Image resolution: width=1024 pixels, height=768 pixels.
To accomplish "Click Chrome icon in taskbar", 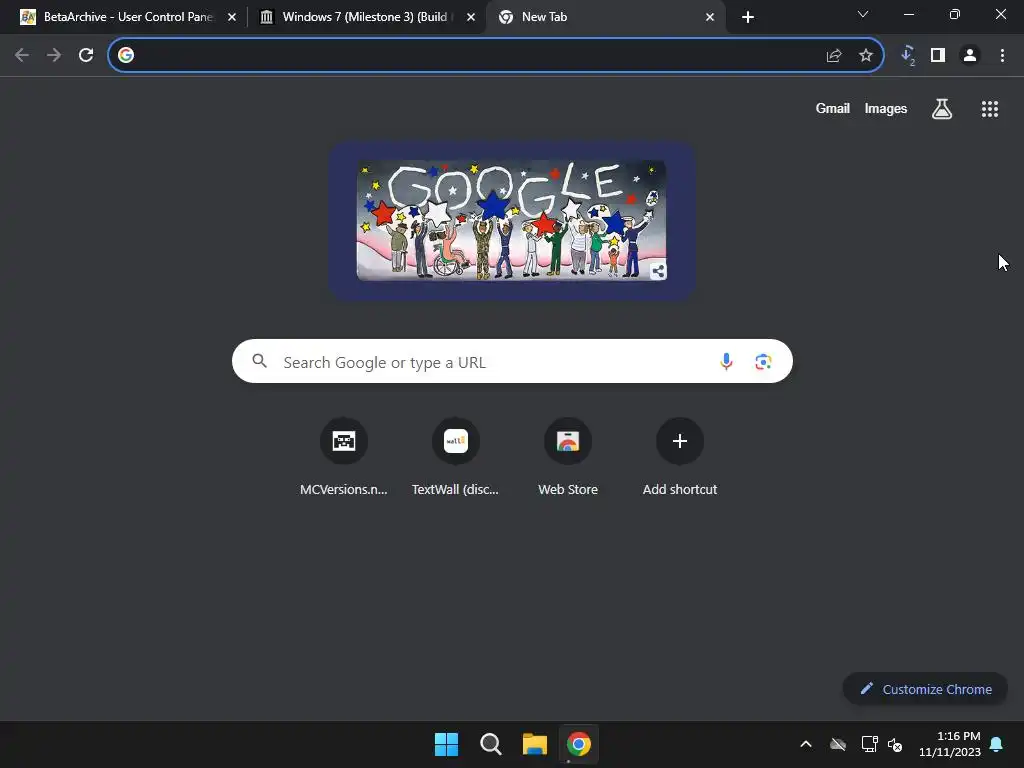I will [x=579, y=744].
